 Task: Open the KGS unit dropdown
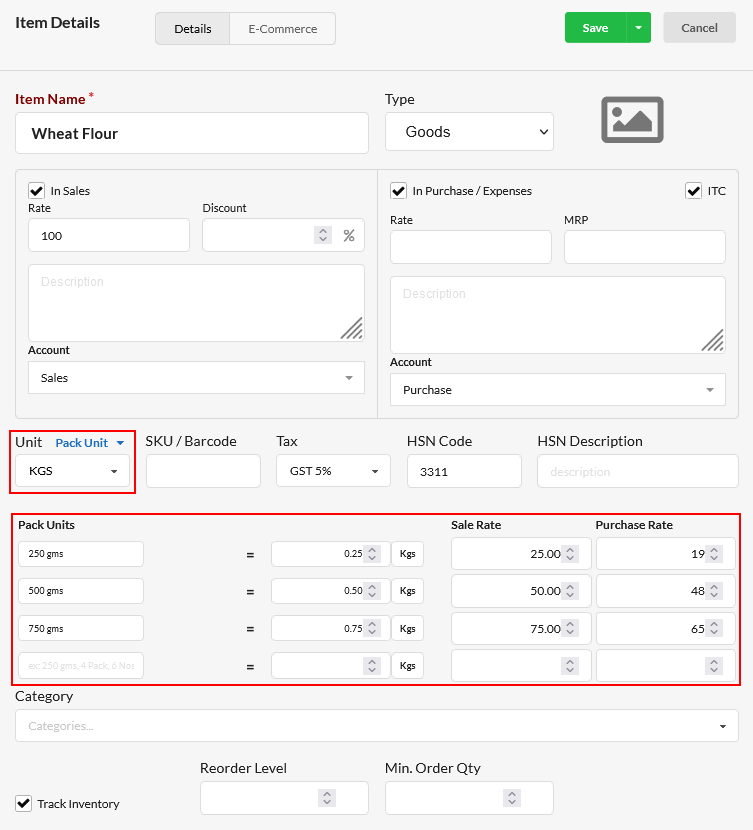tap(72, 471)
